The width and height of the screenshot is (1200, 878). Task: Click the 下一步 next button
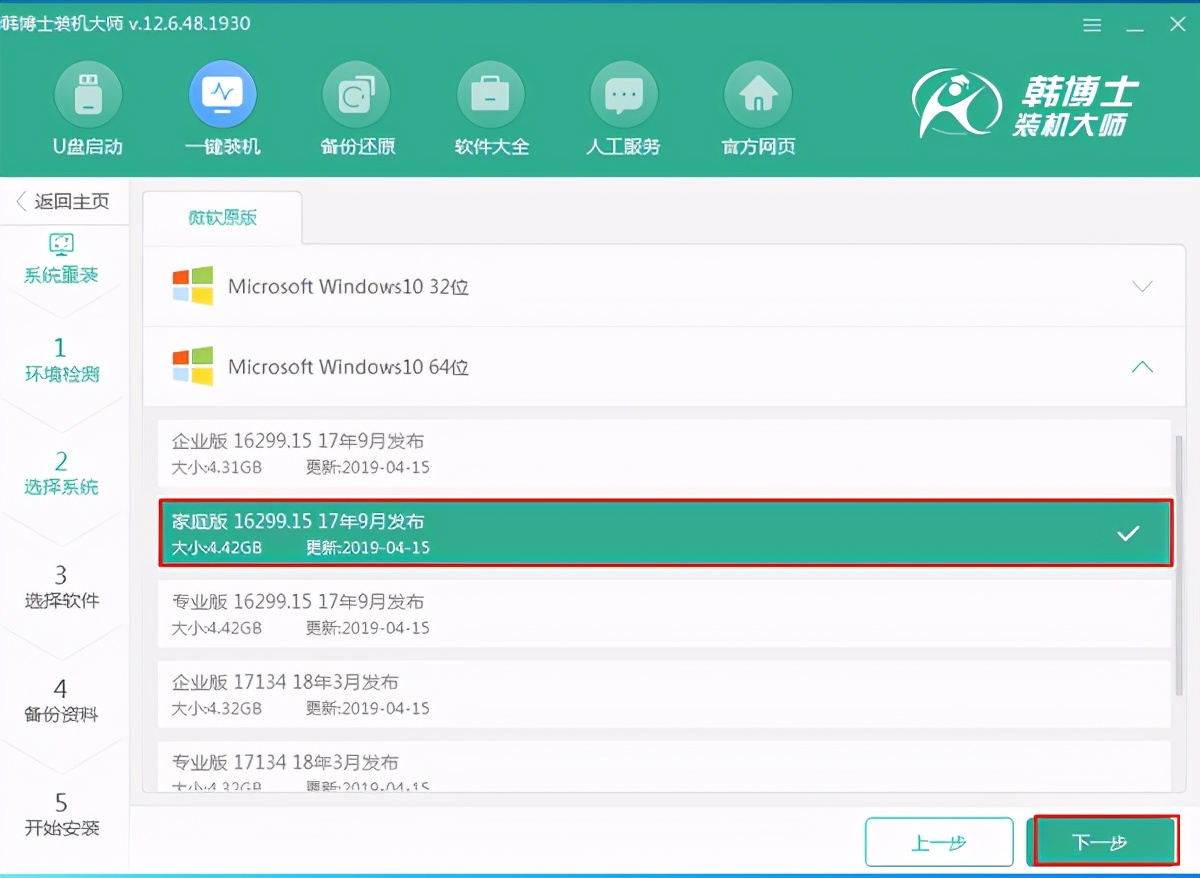1103,843
